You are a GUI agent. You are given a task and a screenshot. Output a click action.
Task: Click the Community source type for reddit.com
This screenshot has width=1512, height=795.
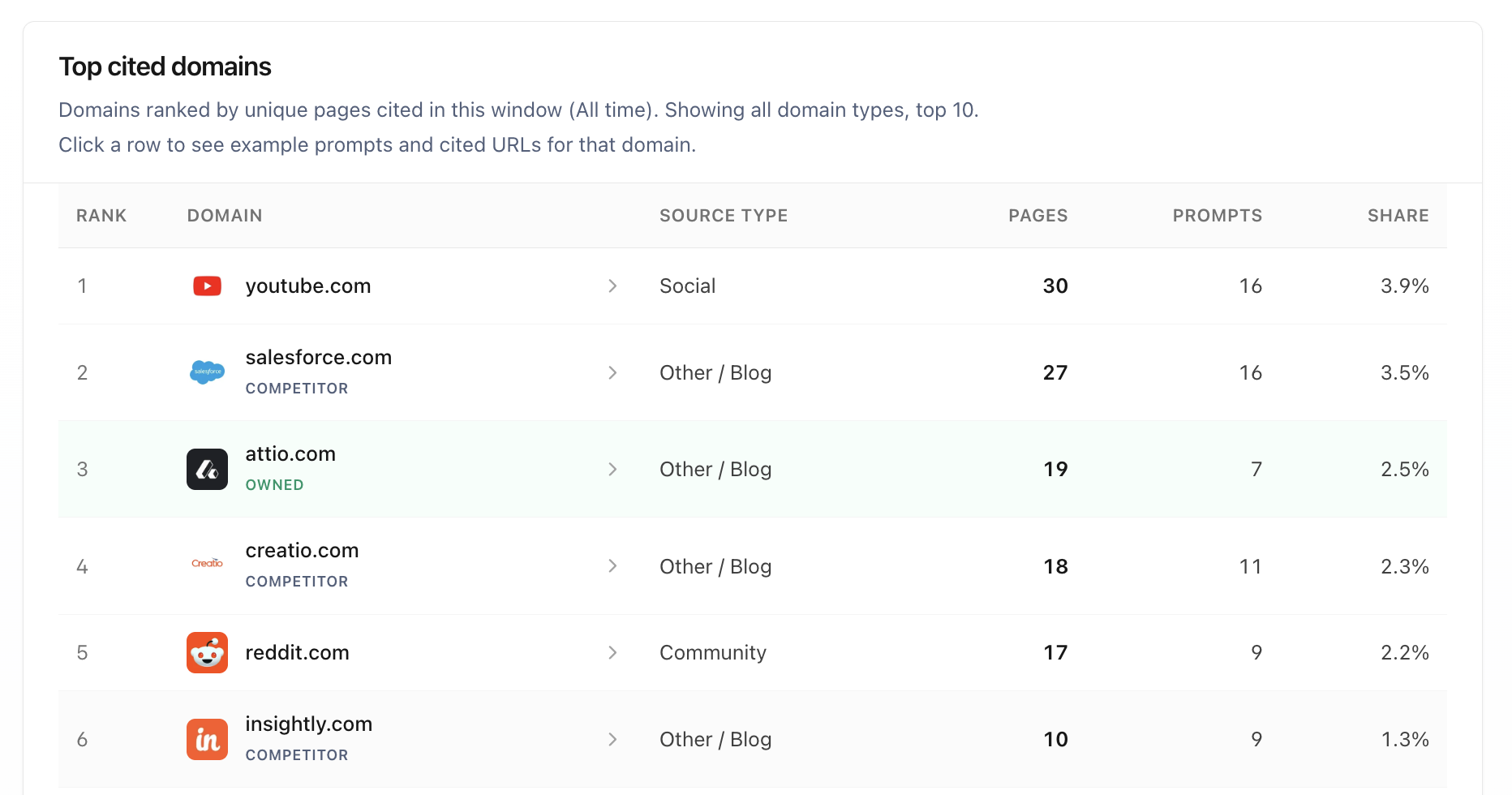(x=713, y=652)
